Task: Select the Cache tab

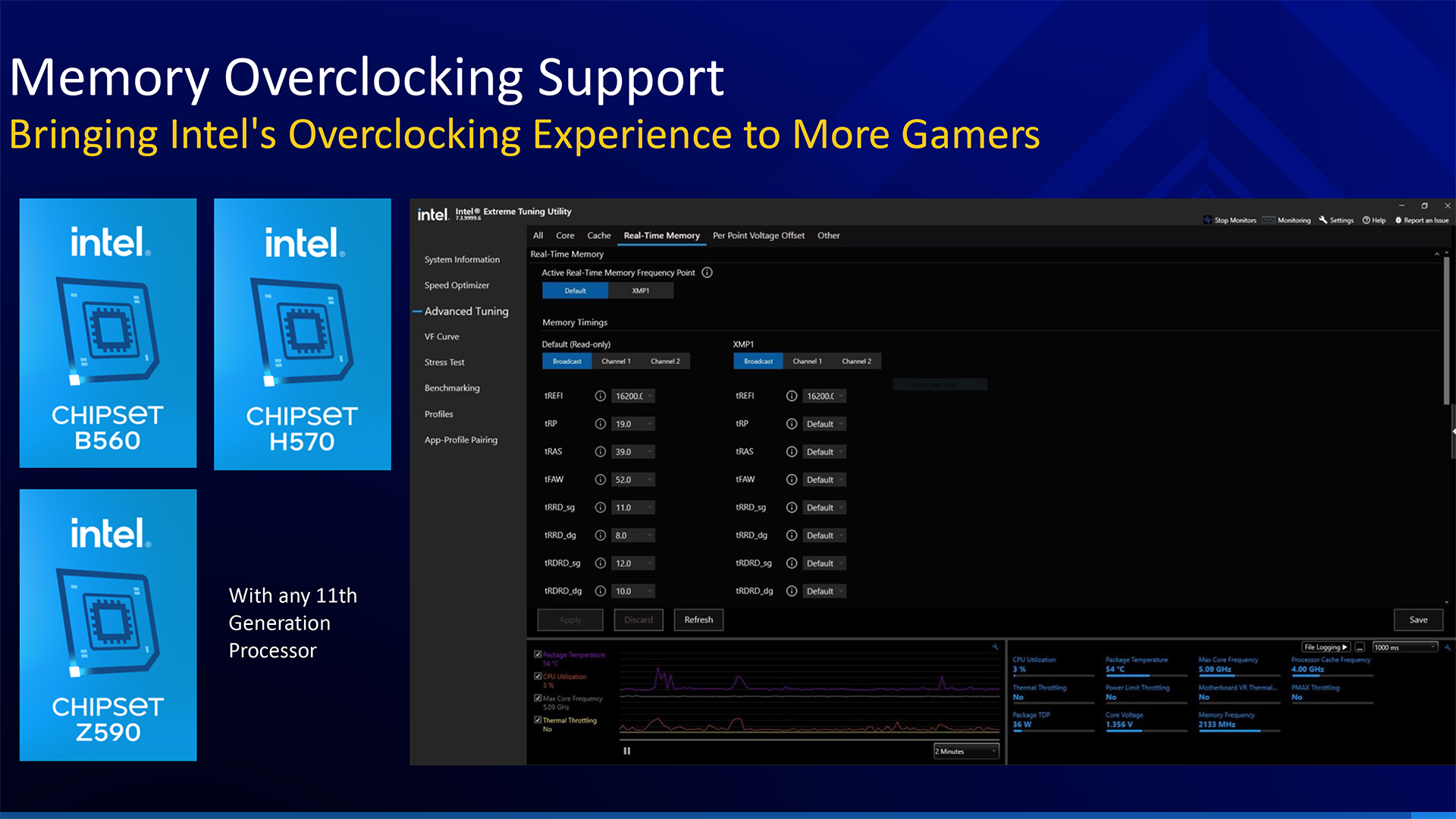Action: [x=598, y=236]
